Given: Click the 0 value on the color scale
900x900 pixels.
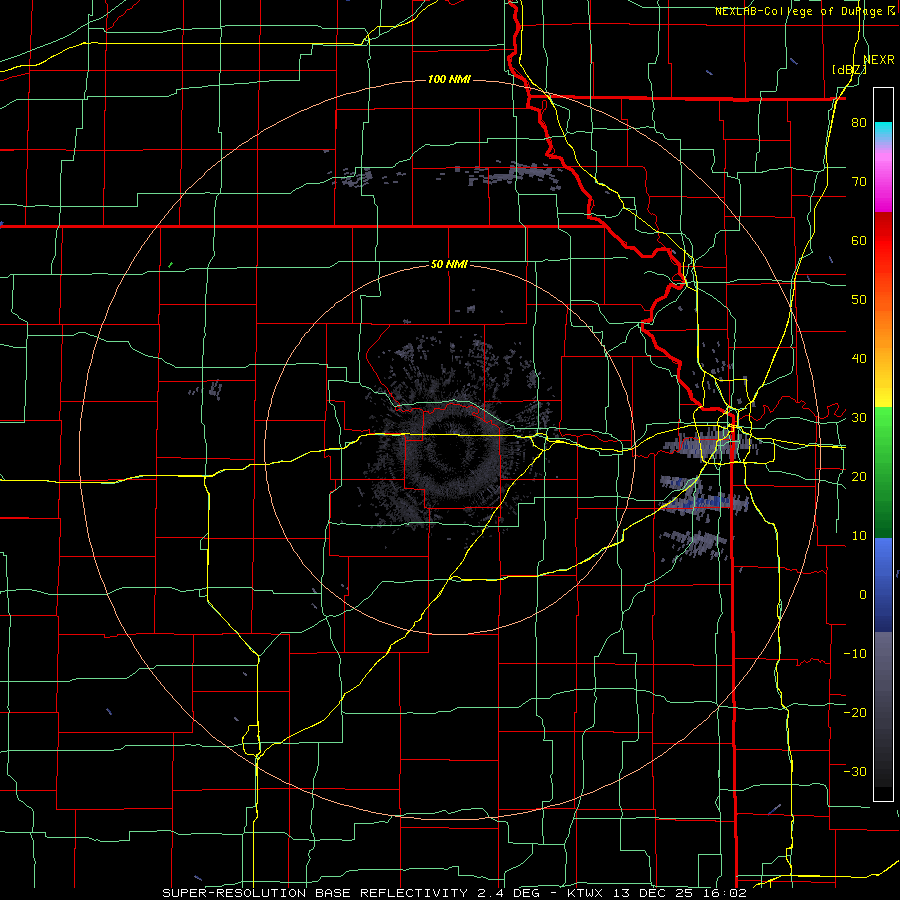Looking at the screenshot, I should [x=863, y=595].
